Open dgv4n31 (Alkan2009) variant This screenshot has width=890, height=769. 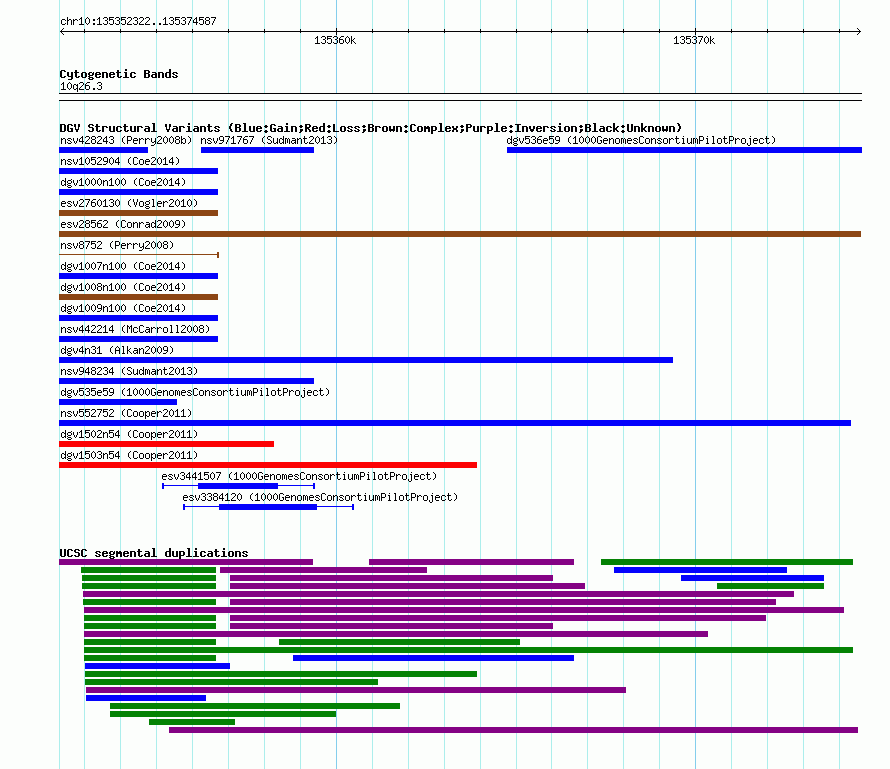click(117, 350)
